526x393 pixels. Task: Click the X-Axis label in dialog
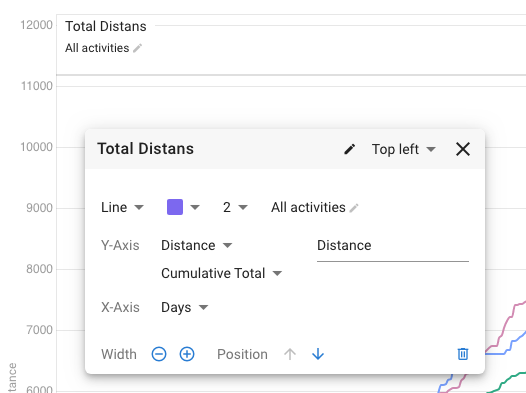coord(120,307)
